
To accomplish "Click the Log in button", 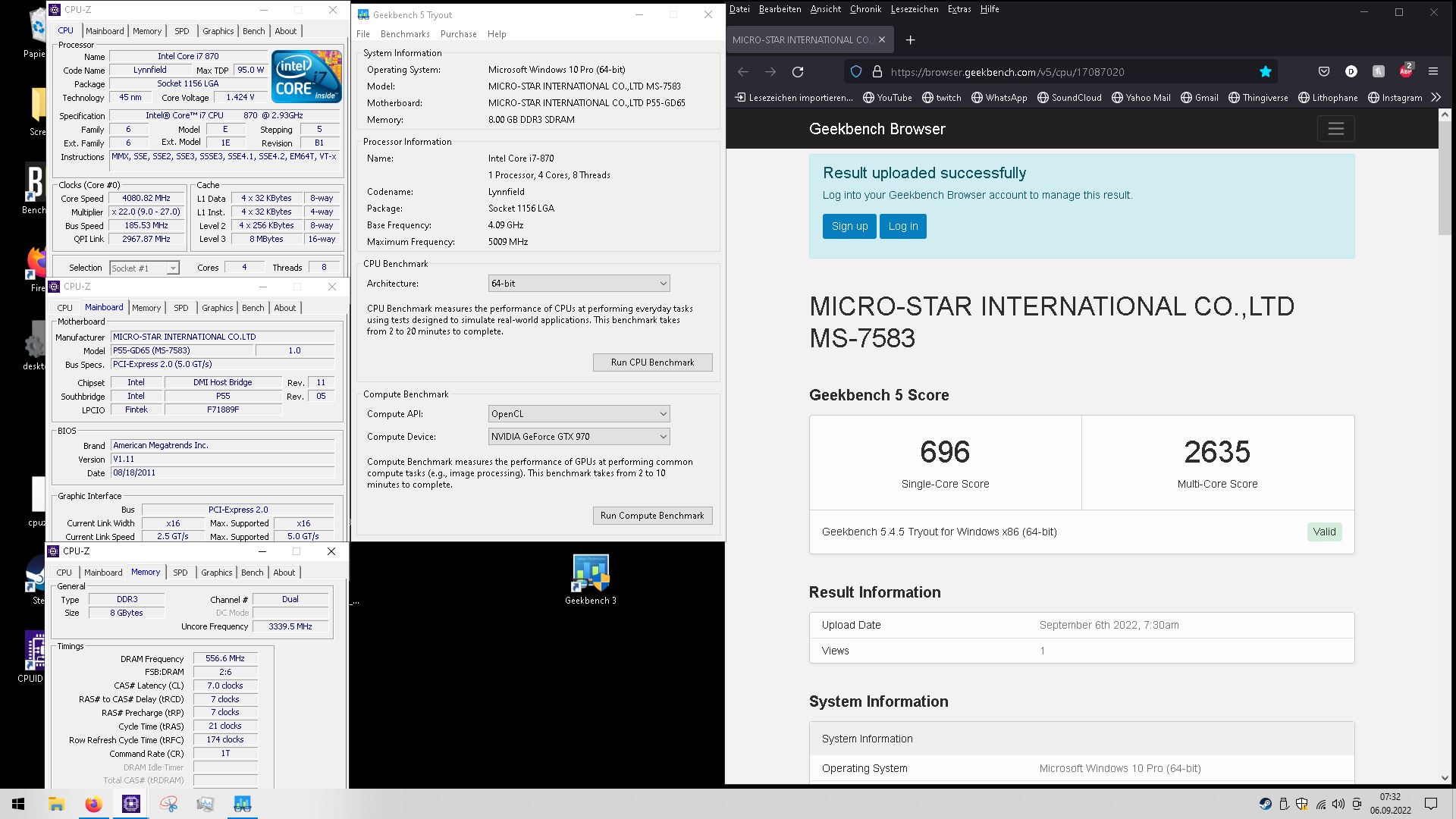I will tap(903, 226).
